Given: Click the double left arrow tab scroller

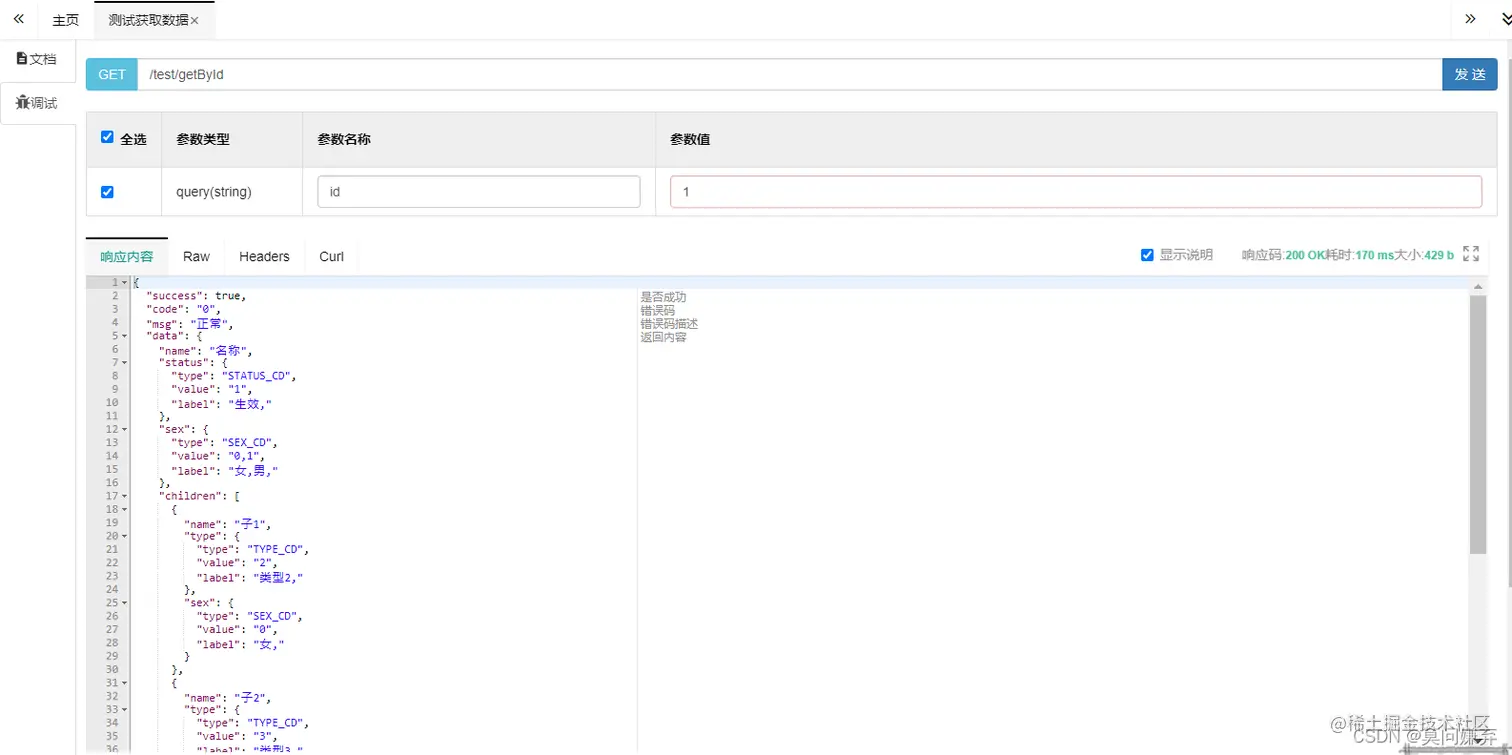Looking at the screenshot, I should click(x=18, y=19).
